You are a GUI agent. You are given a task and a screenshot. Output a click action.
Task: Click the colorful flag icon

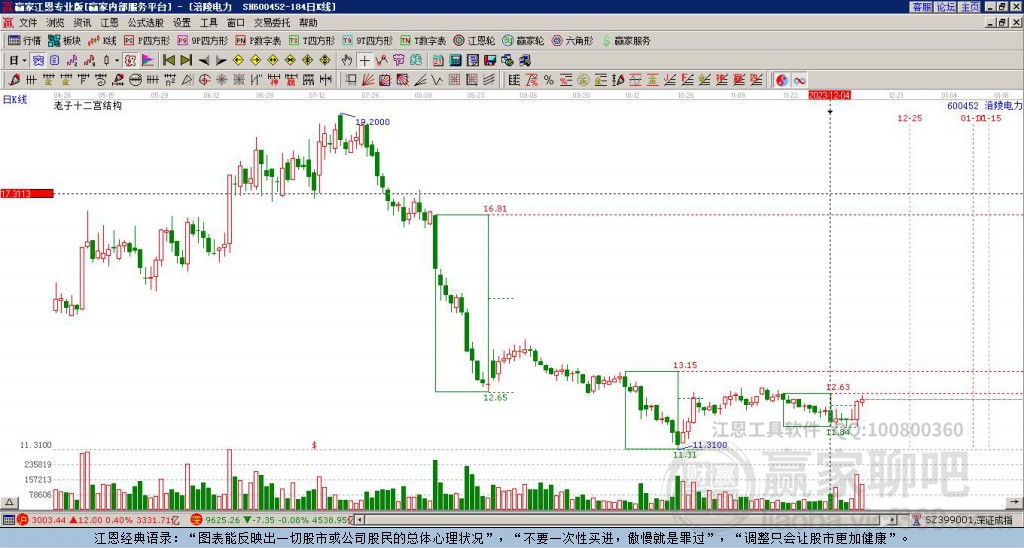pyautogui.click(x=148, y=61)
